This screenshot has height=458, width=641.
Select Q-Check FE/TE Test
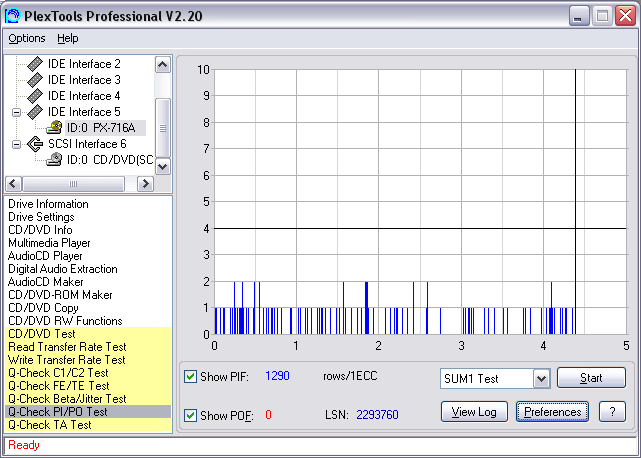88,386
